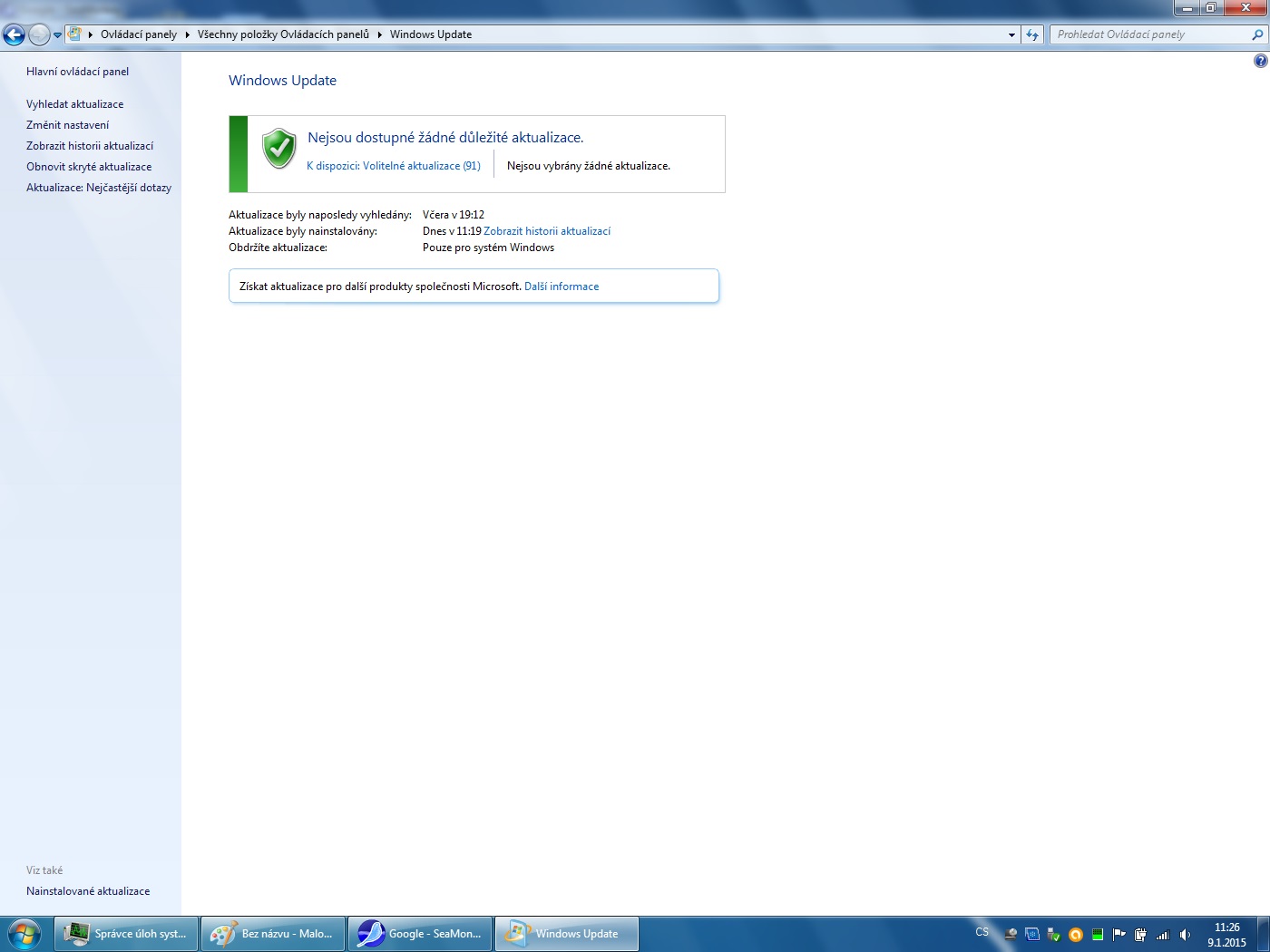Open Help via the blue question mark

(1261, 61)
